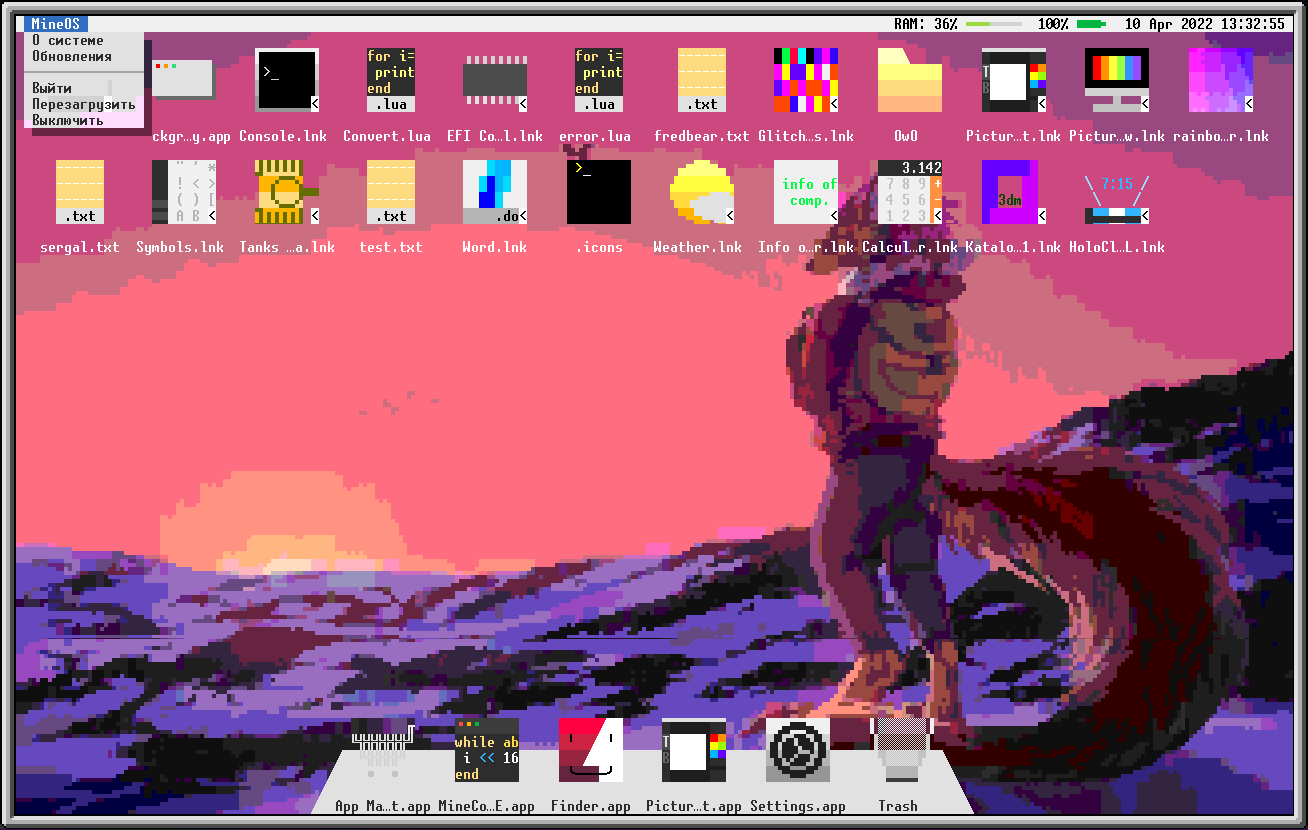The width and height of the screenshot is (1308, 830).
Task: Open the .icons terminal-style folder
Action: (599, 192)
